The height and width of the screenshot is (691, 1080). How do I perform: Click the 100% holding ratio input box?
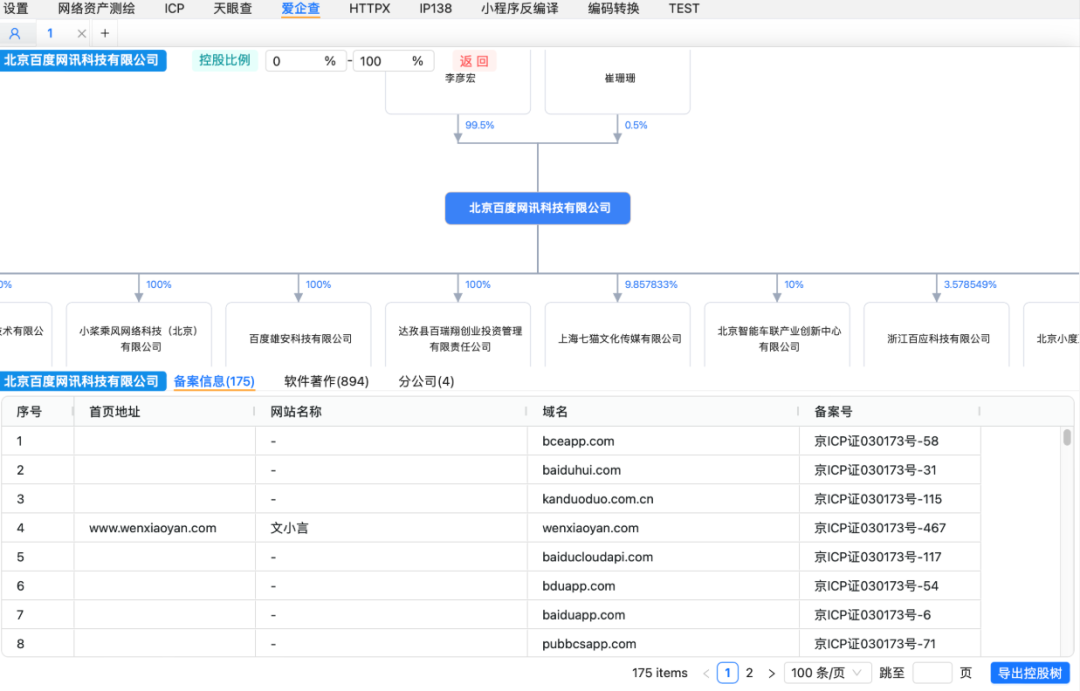[393, 61]
